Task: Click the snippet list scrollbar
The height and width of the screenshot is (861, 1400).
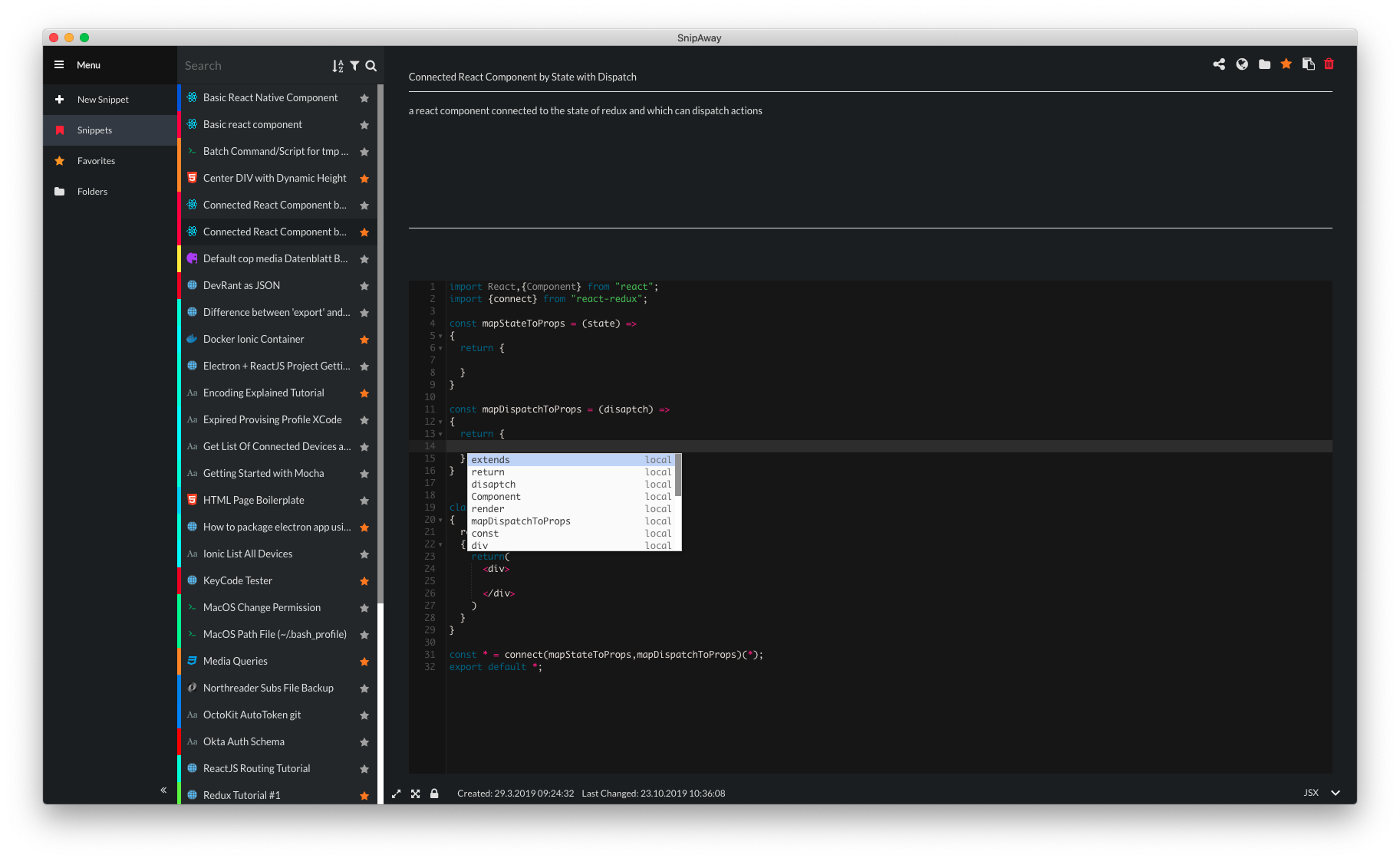Action: pos(380,343)
